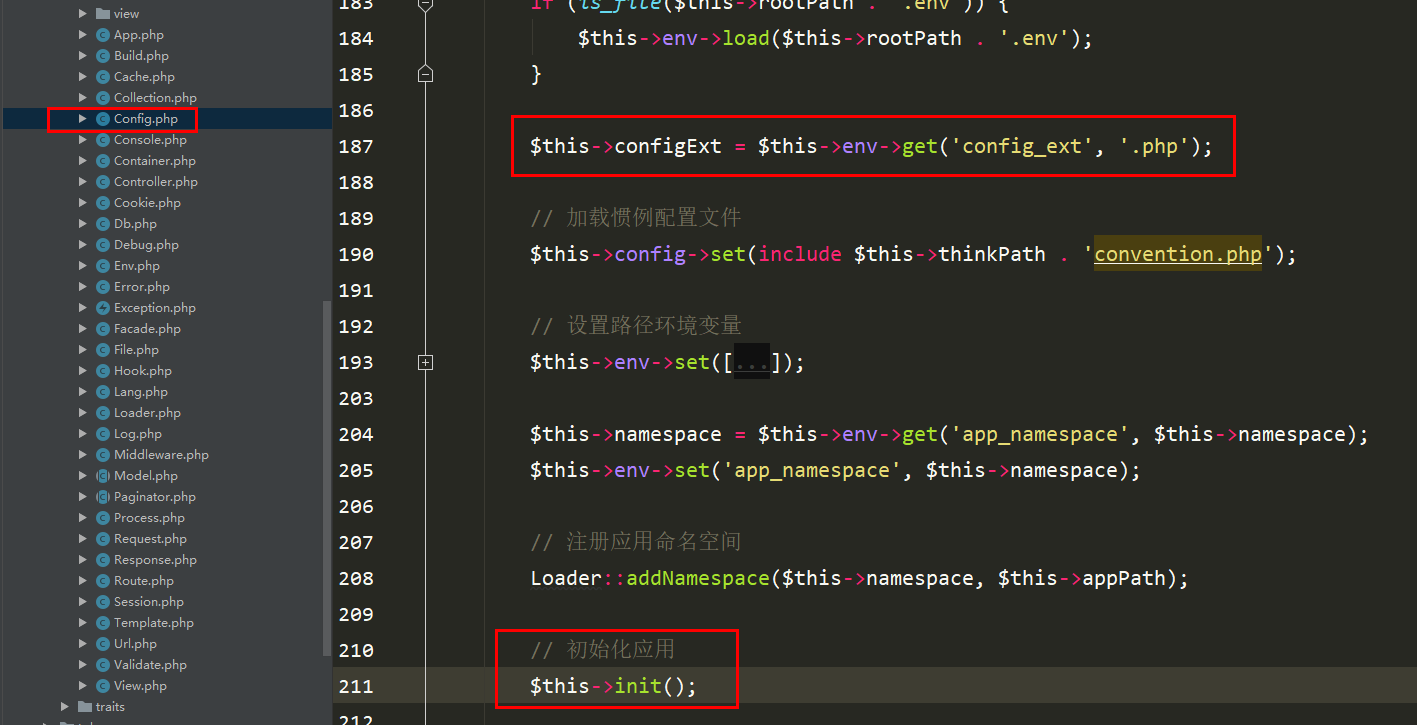Select Validate.php in the project tree
This screenshot has height=725, width=1417.
click(x=150, y=665)
